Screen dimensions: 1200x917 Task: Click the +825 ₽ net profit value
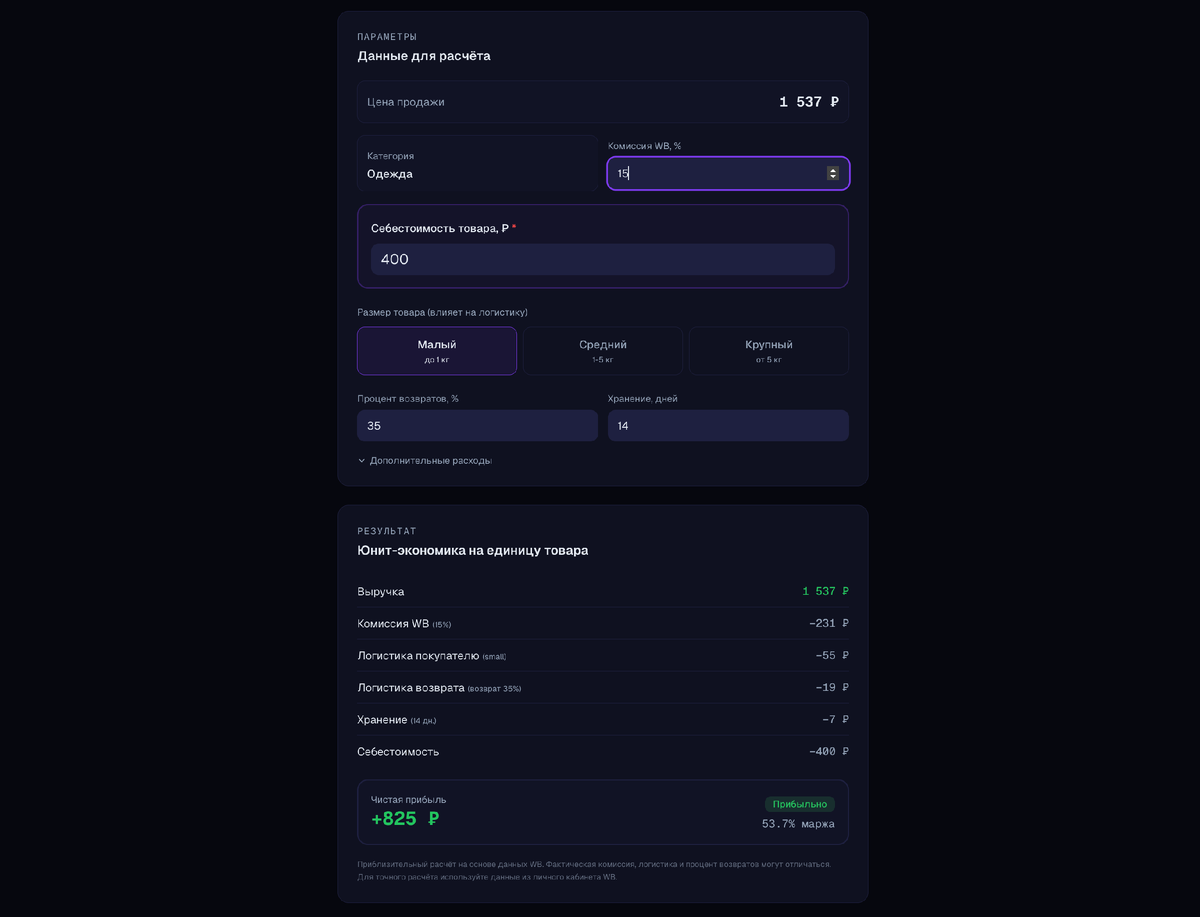click(x=405, y=819)
